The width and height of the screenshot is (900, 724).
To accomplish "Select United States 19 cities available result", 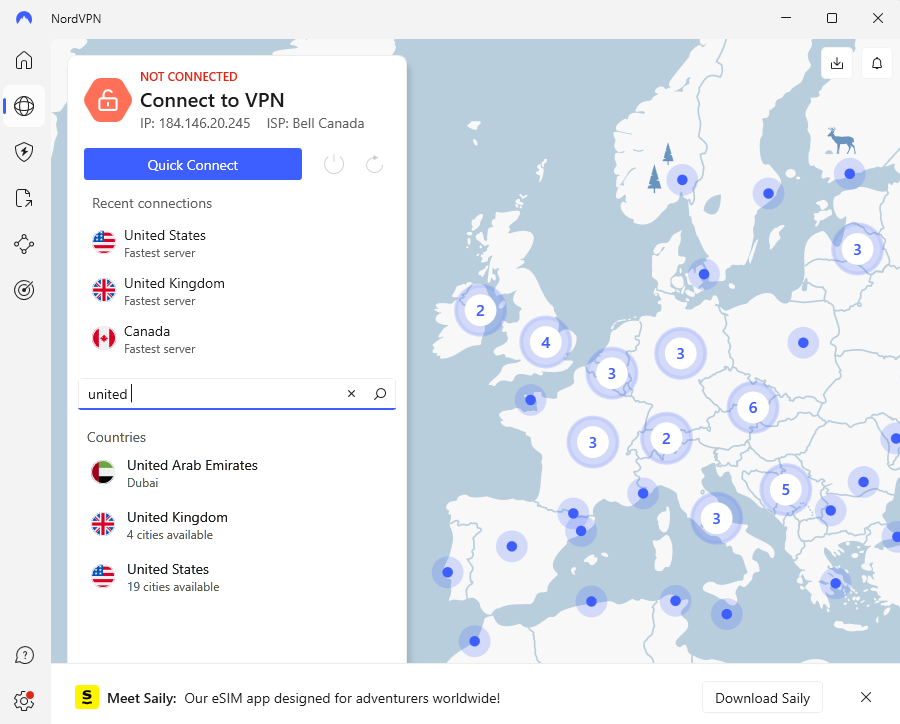I will [236, 578].
